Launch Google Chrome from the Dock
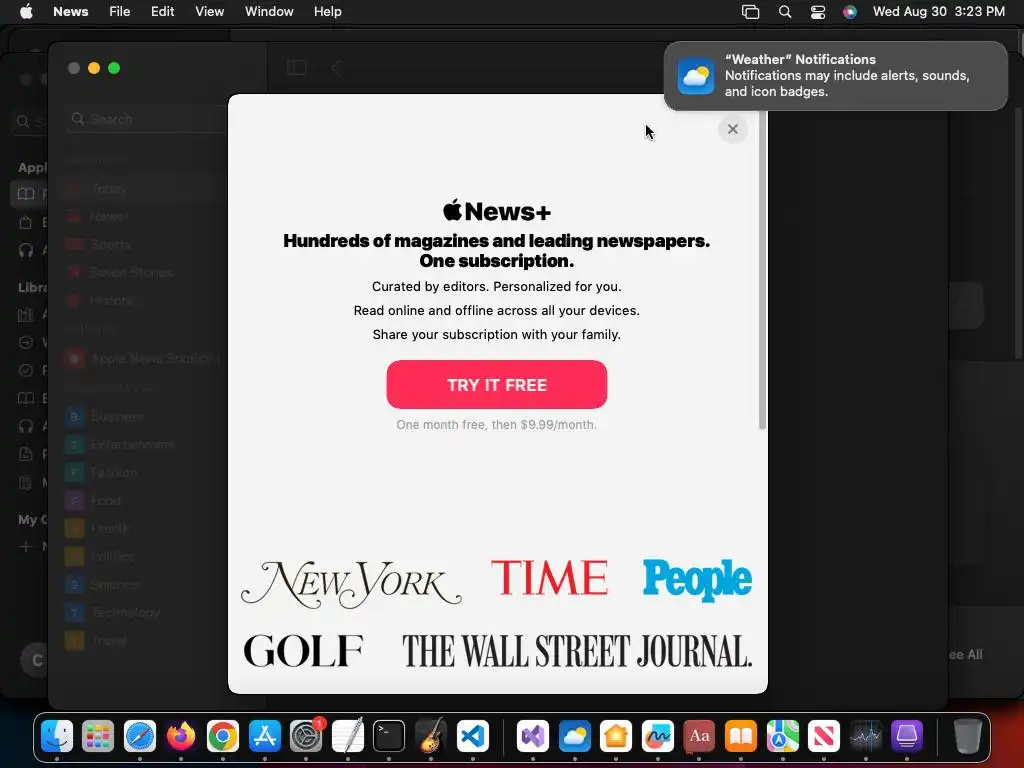Viewport: 1024px width, 768px height. (223, 737)
